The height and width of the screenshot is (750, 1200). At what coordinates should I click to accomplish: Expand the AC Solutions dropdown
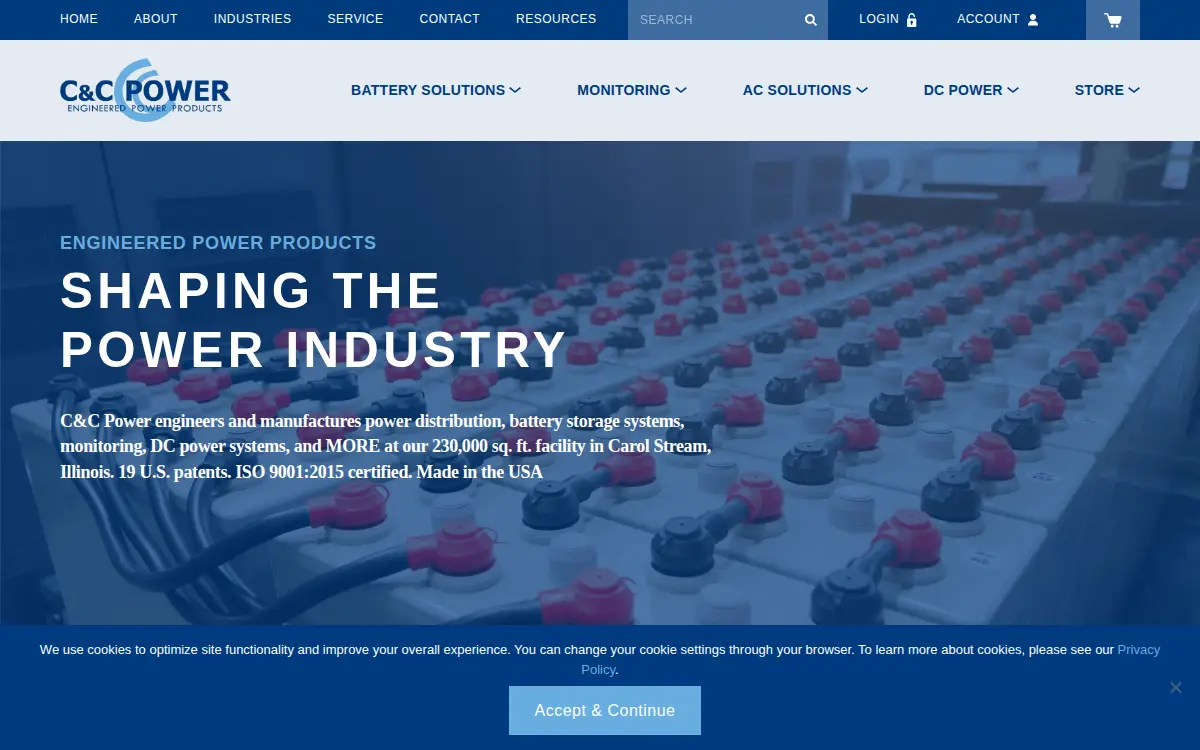point(805,90)
